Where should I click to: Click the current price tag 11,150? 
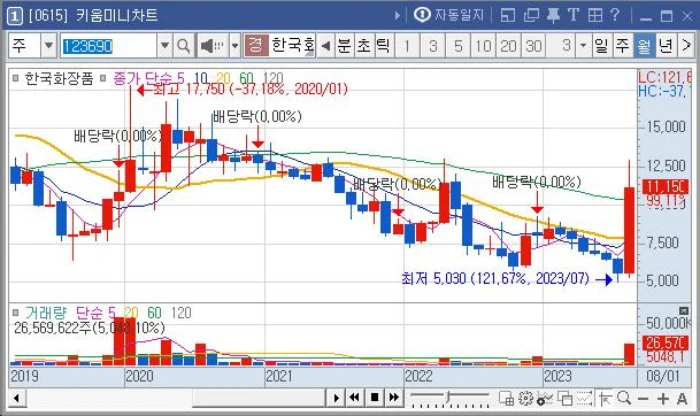click(x=665, y=187)
